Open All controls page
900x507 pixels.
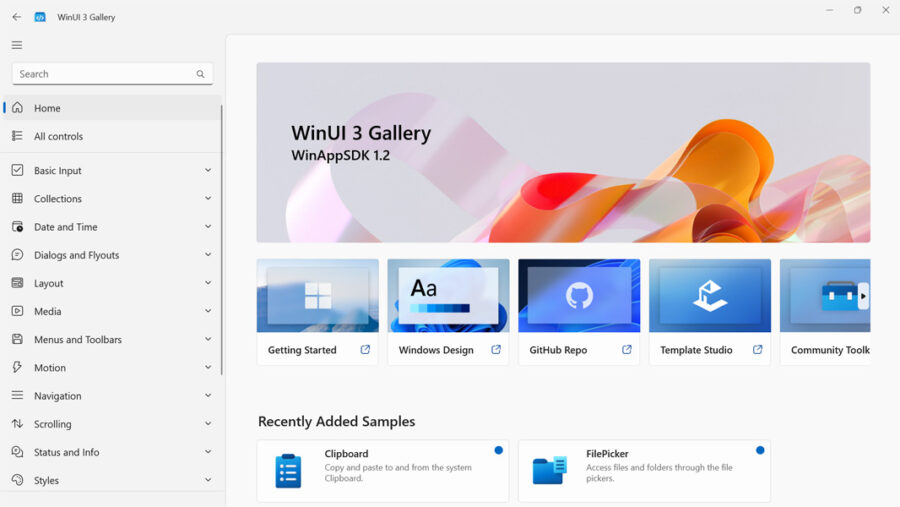tap(58, 136)
